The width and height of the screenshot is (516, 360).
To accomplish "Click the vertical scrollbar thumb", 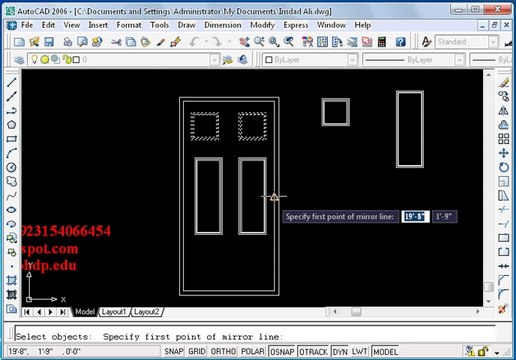I will tap(488, 287).
